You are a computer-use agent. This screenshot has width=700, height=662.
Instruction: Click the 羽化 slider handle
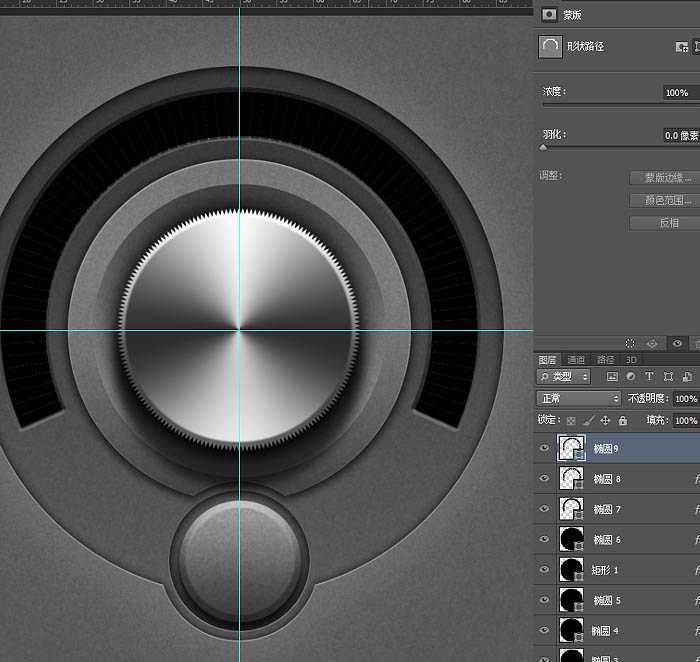pyautogui.click(x=543, y=147)
